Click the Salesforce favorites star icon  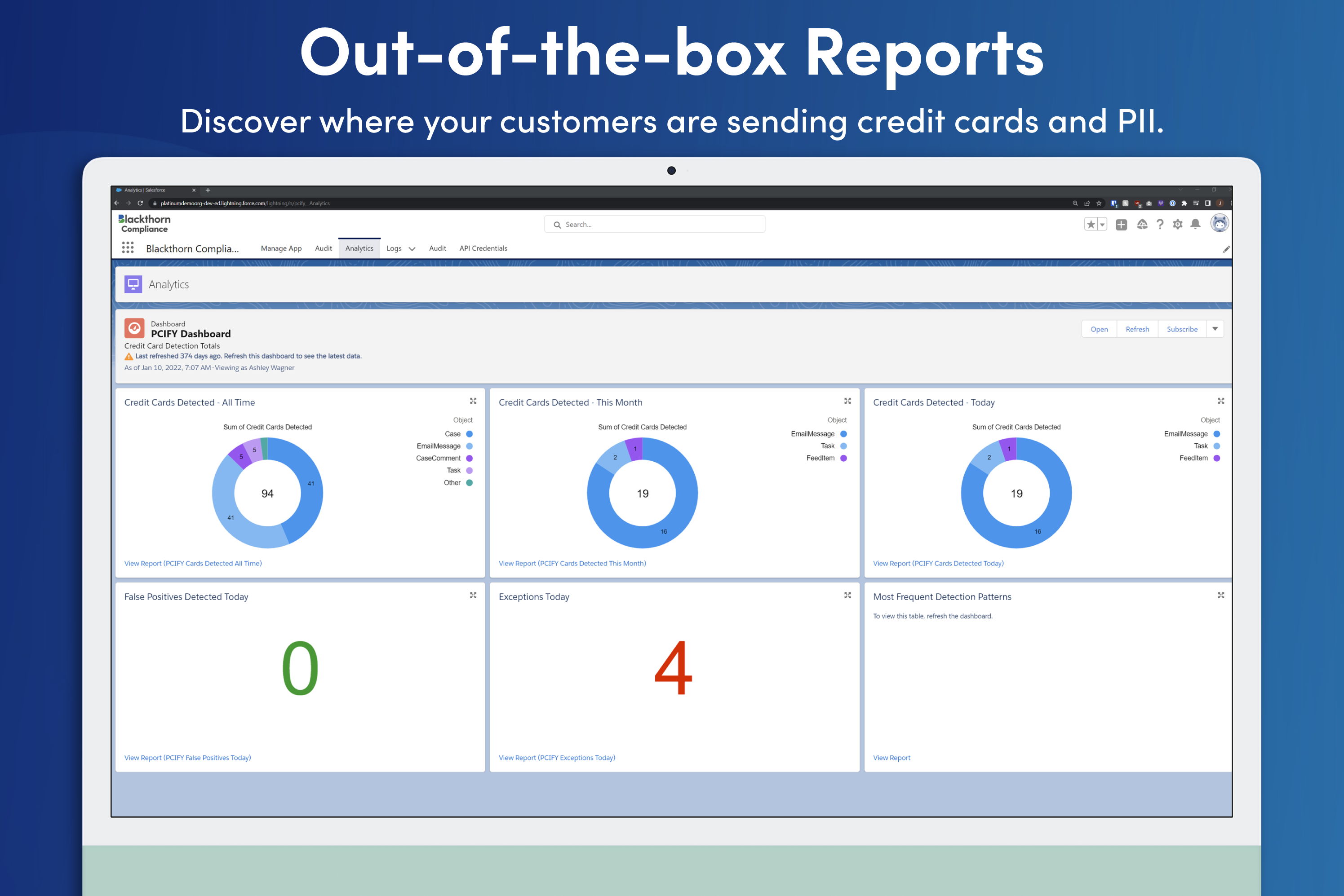pyautogui.click(x=1091, y=225)
